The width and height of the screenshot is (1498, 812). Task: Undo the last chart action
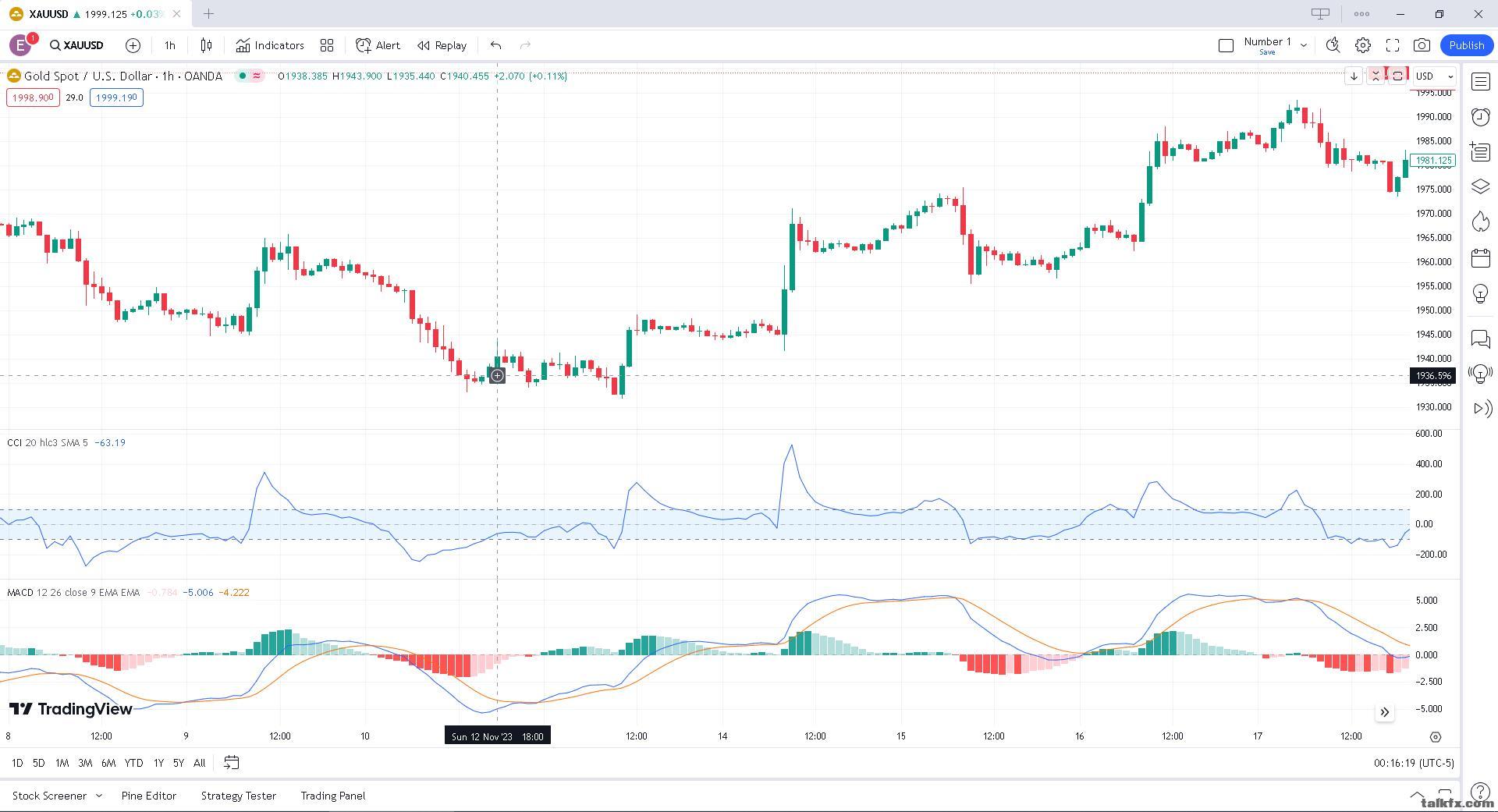click(x=495, y=45)
